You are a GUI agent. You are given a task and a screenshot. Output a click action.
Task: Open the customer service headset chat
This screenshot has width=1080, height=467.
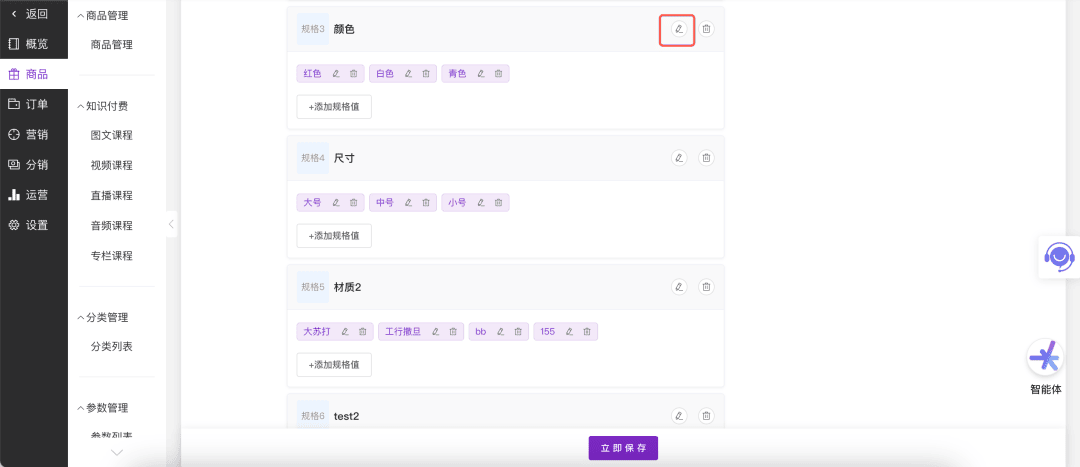1059,257
